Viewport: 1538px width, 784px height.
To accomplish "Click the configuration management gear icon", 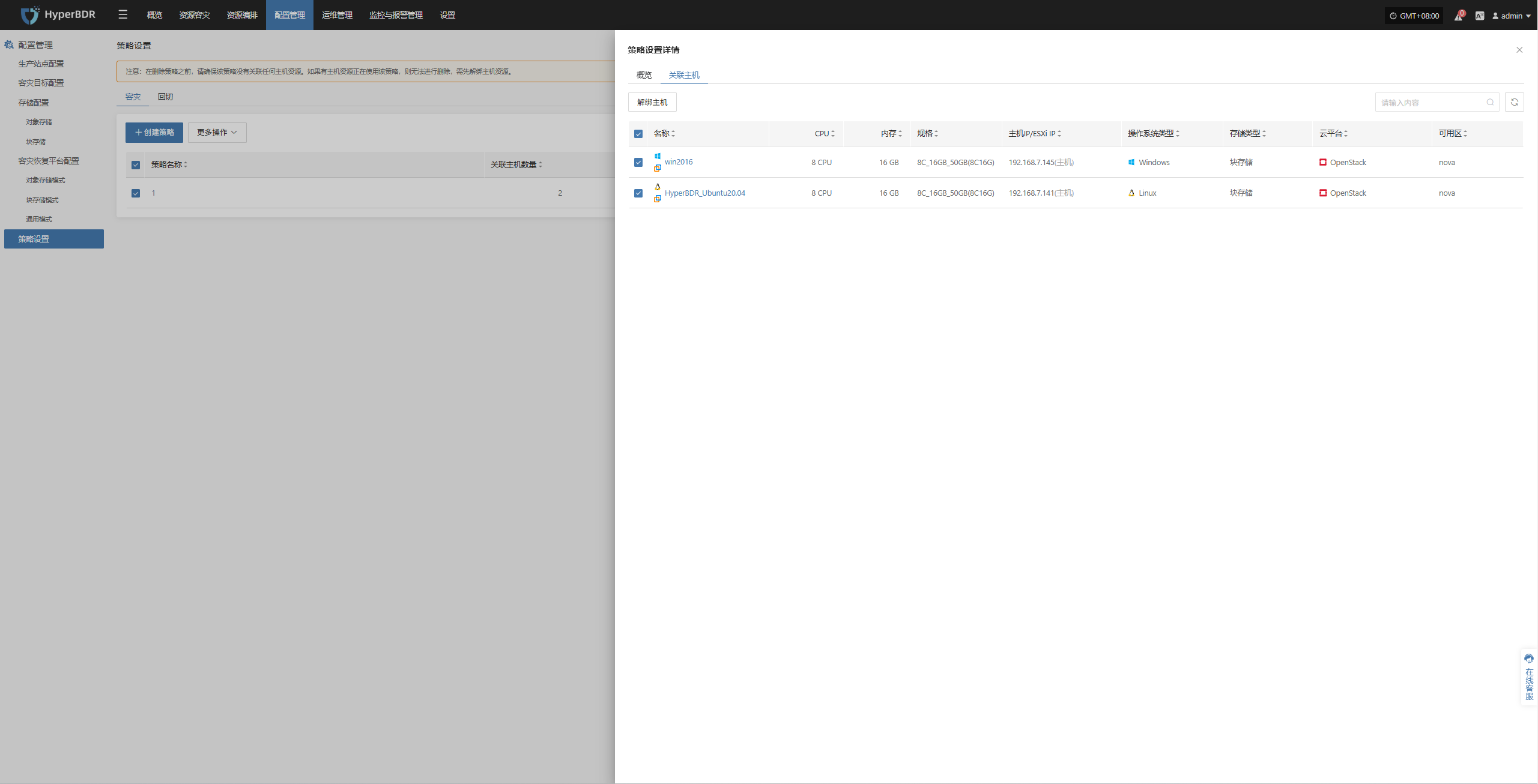I will click(9, 44).
